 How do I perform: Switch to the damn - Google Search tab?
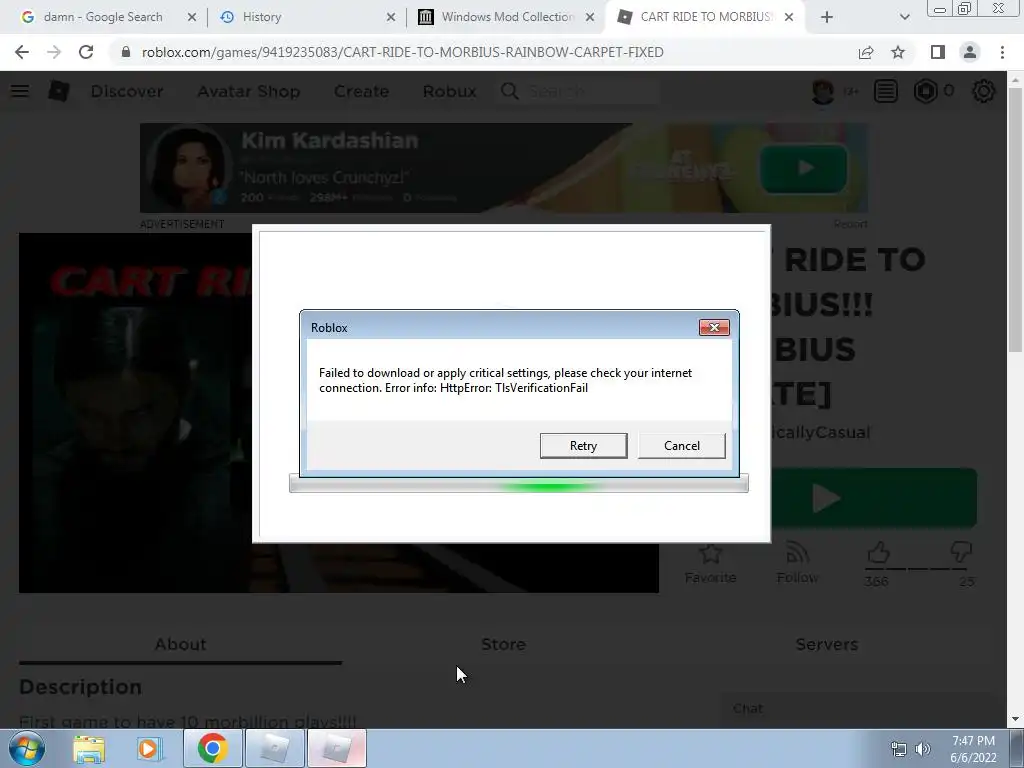point(102,17)
